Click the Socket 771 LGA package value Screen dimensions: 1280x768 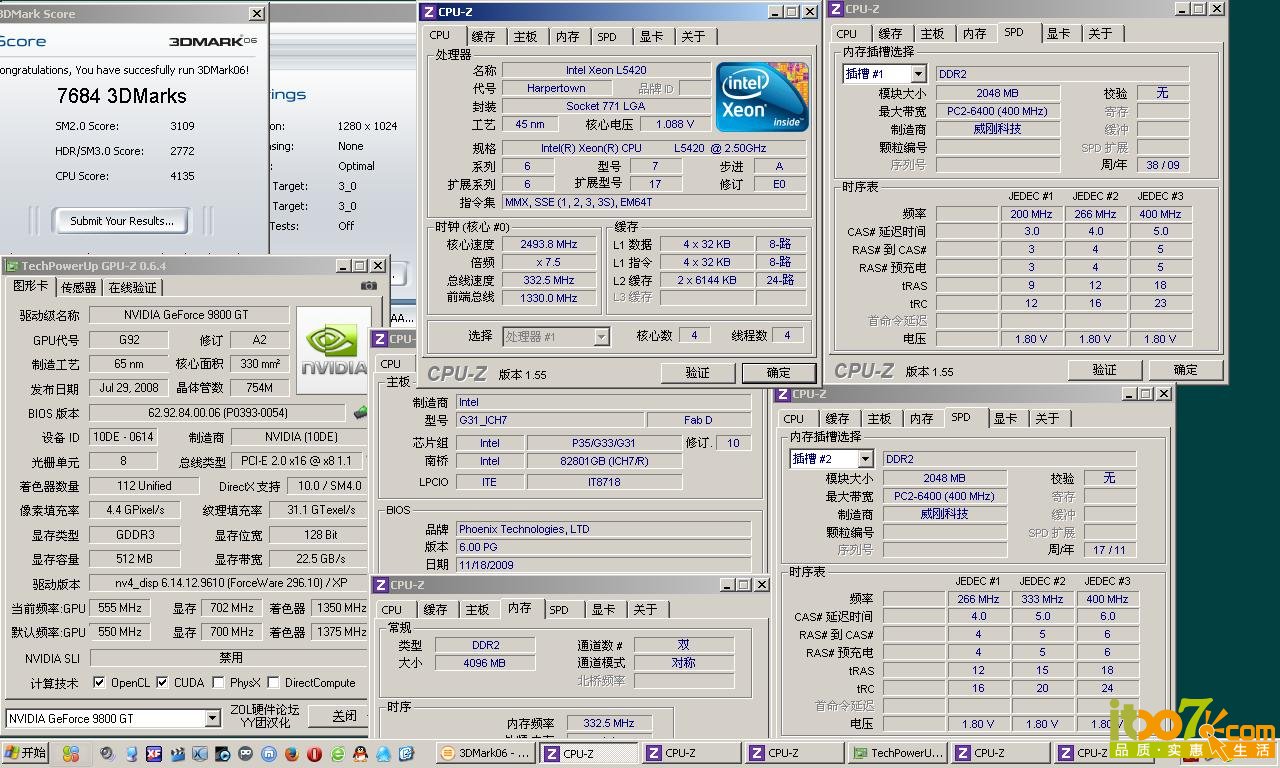[605, 106]
